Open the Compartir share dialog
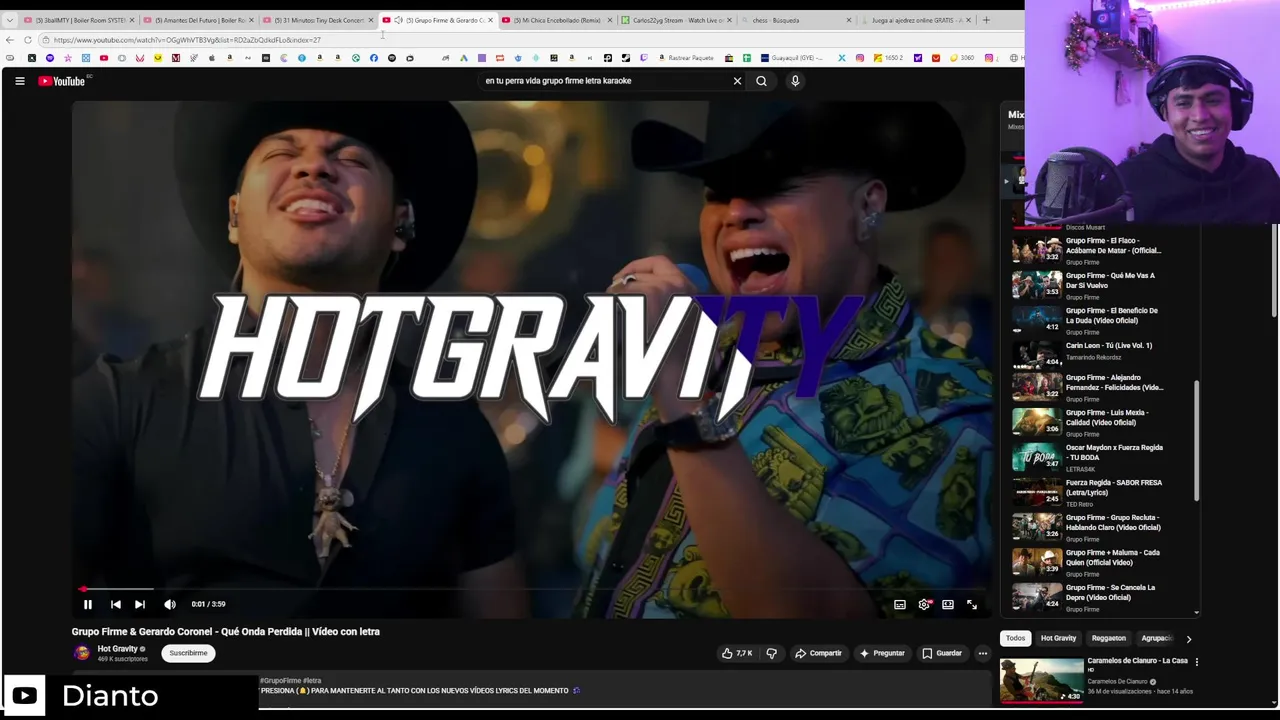Image resolution: width=1280 pixels, height=720 pixels. coord(818,653)
